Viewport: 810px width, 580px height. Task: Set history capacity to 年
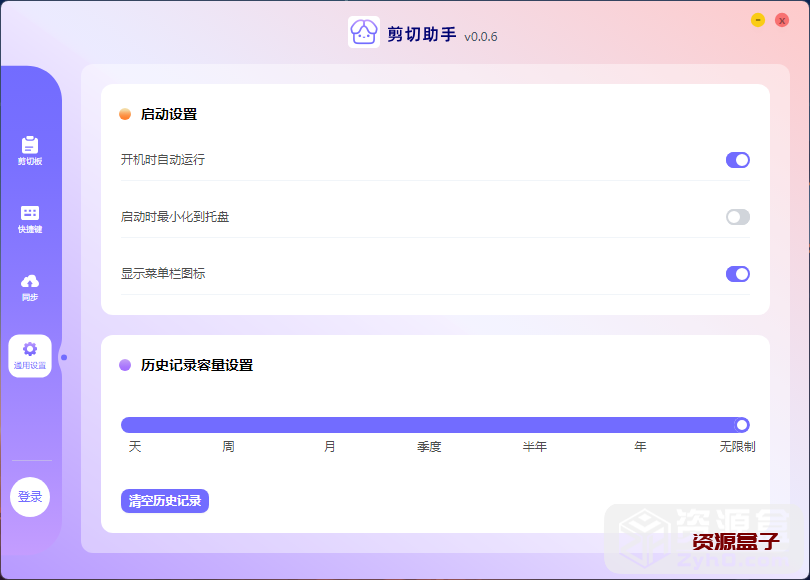click(x=640, y=446)
